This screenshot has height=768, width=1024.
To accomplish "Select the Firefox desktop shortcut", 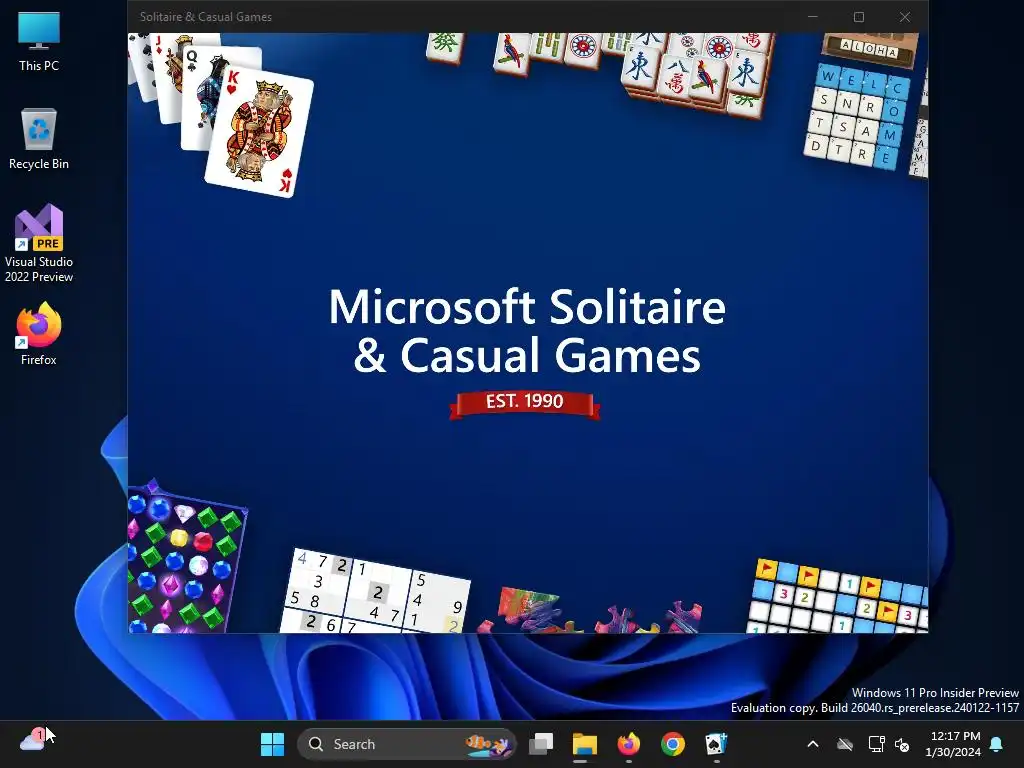I will pos(39,334).
